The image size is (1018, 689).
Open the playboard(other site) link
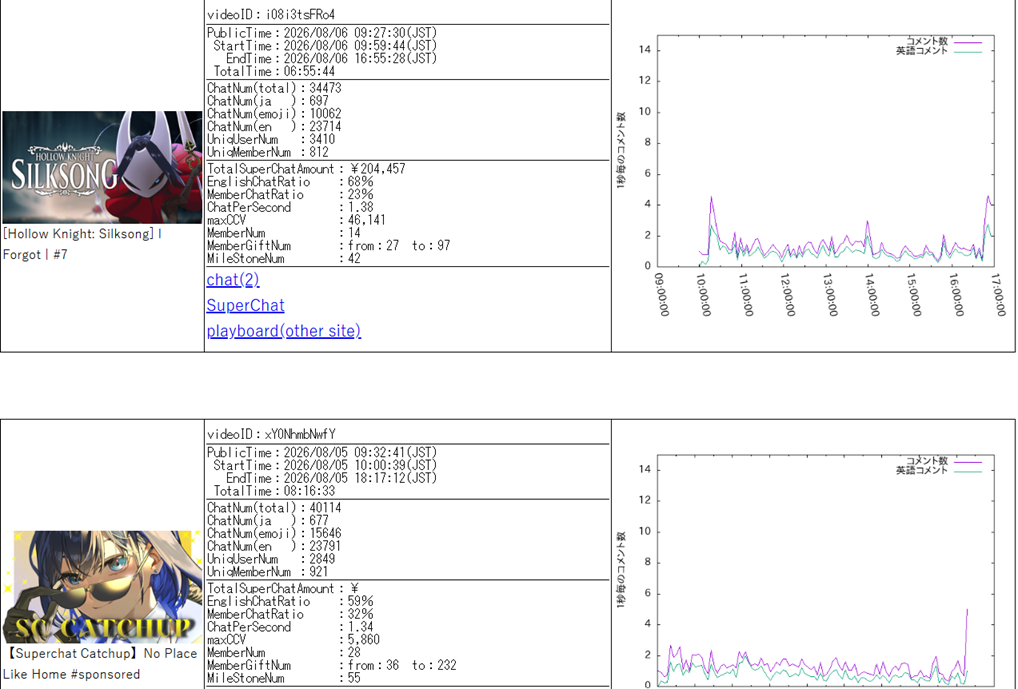coord(284,331)
